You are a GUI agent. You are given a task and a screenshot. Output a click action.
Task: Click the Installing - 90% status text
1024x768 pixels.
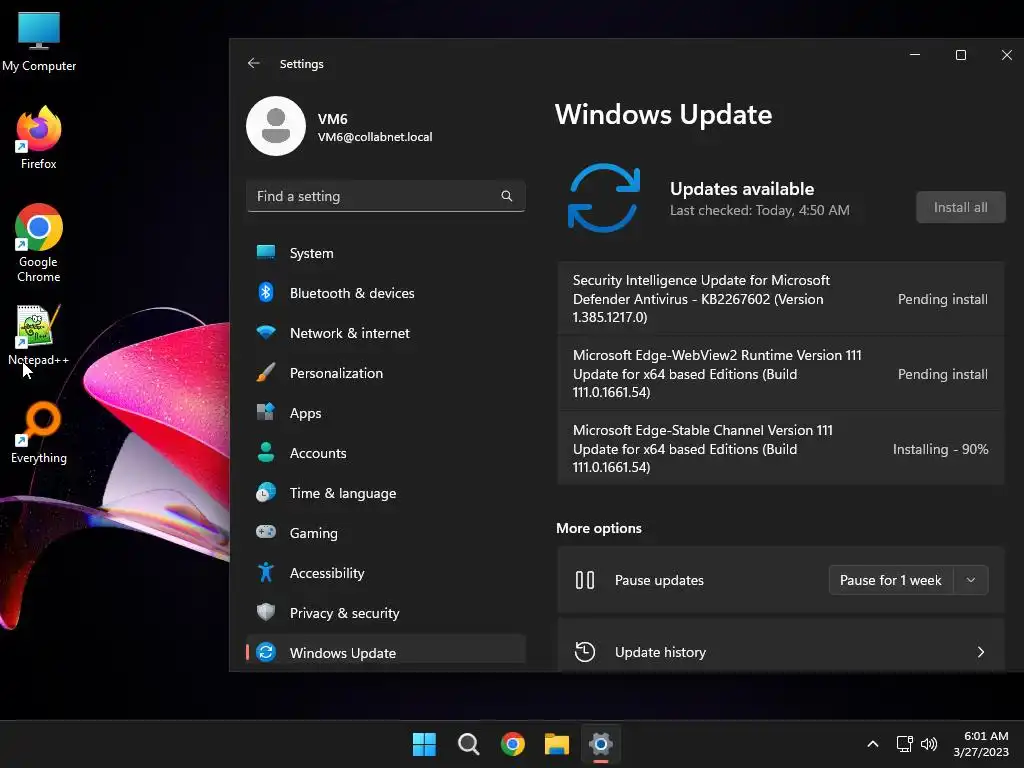pyautogui.click(x=940, y=449)
